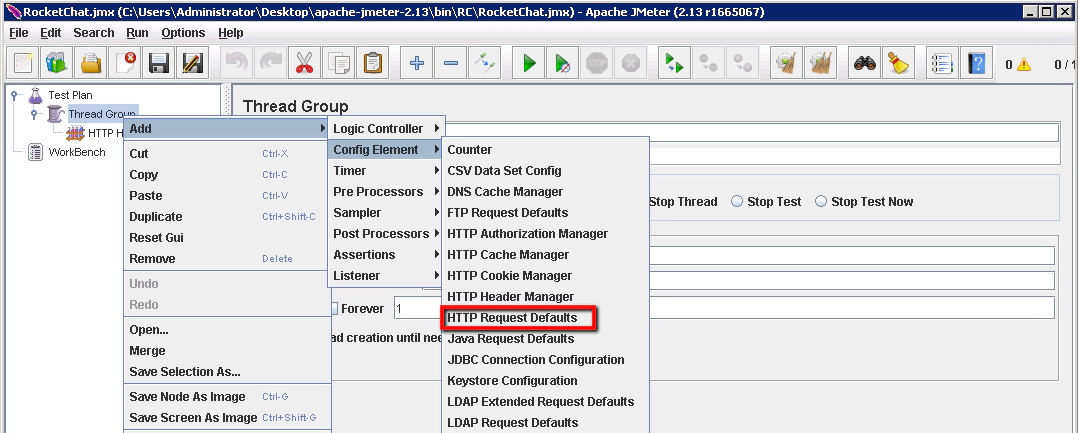Start the test with green play icon

(x=529, y=63)
